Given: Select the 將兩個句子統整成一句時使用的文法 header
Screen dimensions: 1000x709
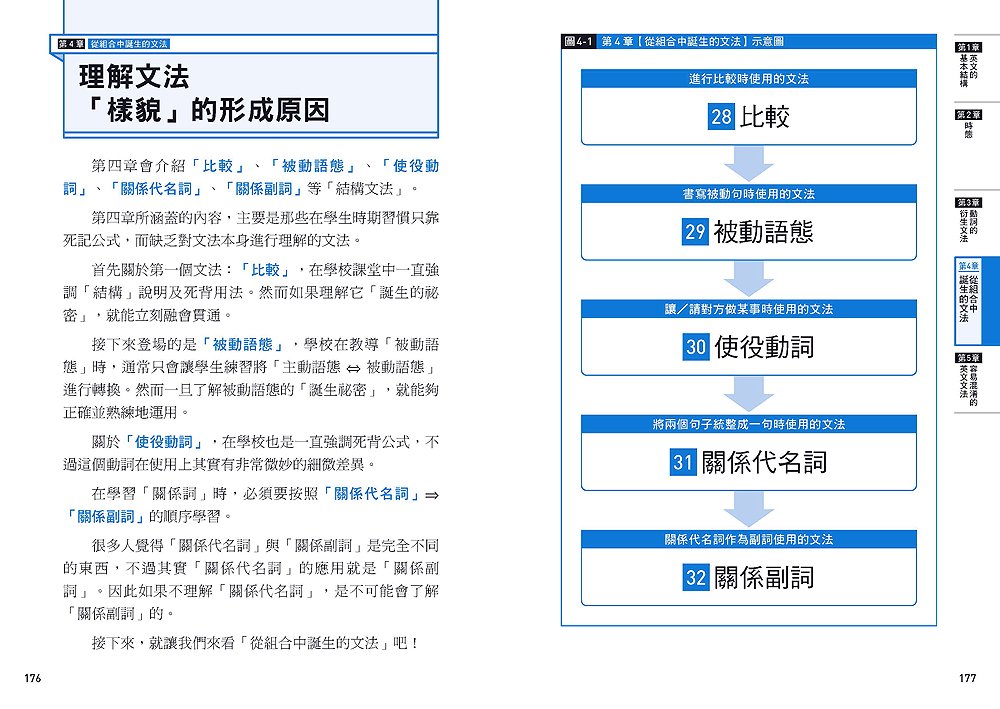Looking at the screenshot, I should [749, 424].
